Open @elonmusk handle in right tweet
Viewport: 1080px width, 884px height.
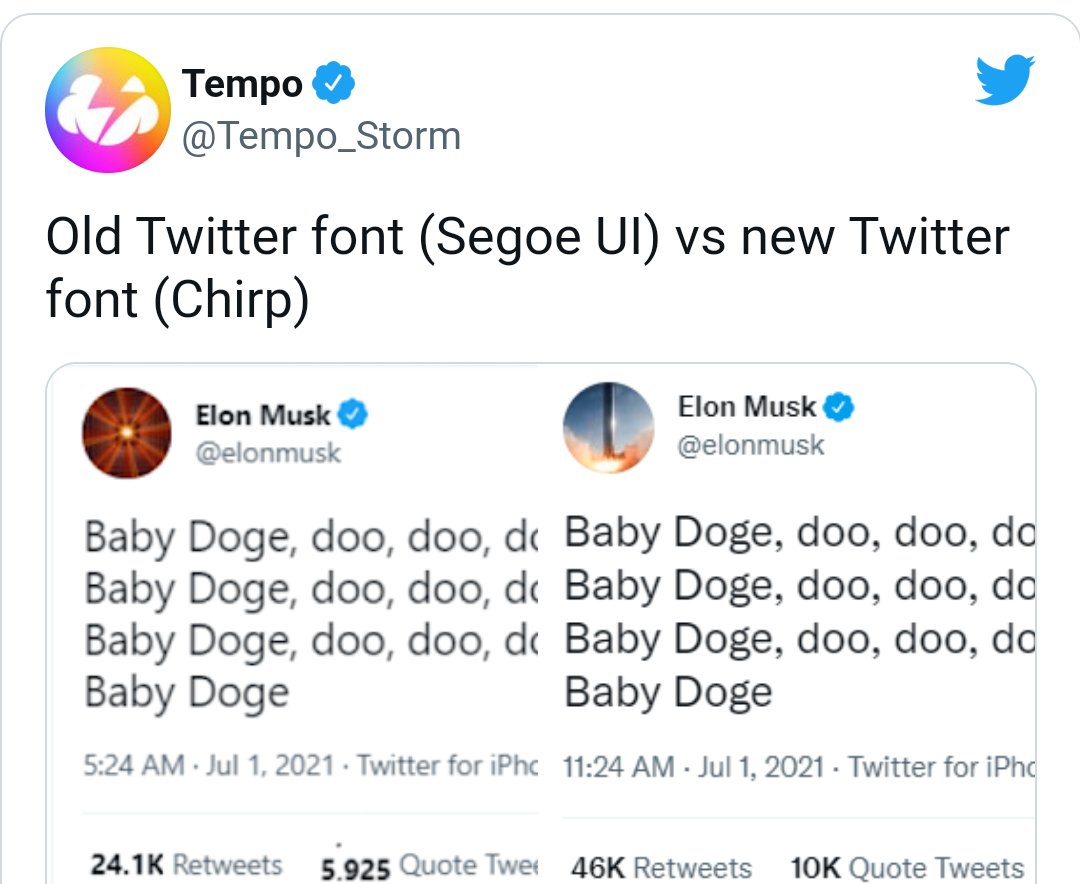pos(751,445)
